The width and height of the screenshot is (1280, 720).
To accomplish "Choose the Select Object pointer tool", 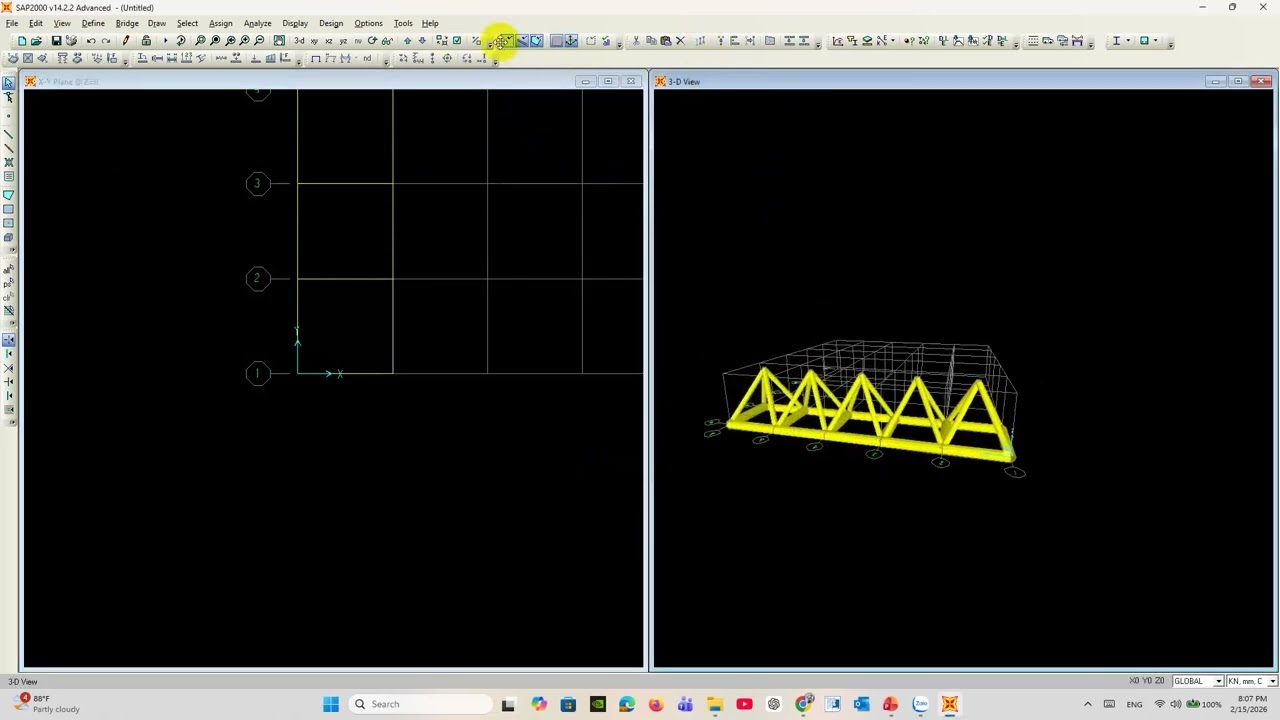I will coord(9,83).
